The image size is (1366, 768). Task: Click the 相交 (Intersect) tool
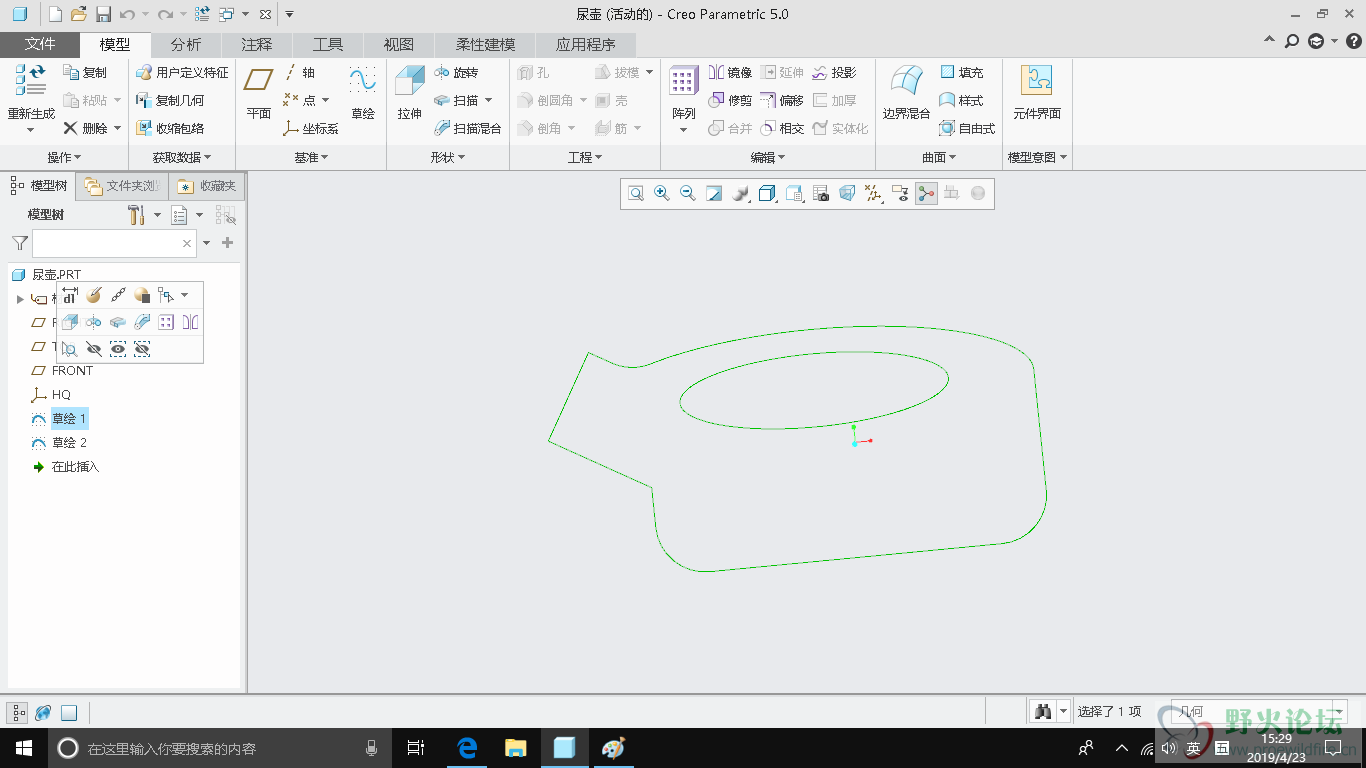[782, 129]
